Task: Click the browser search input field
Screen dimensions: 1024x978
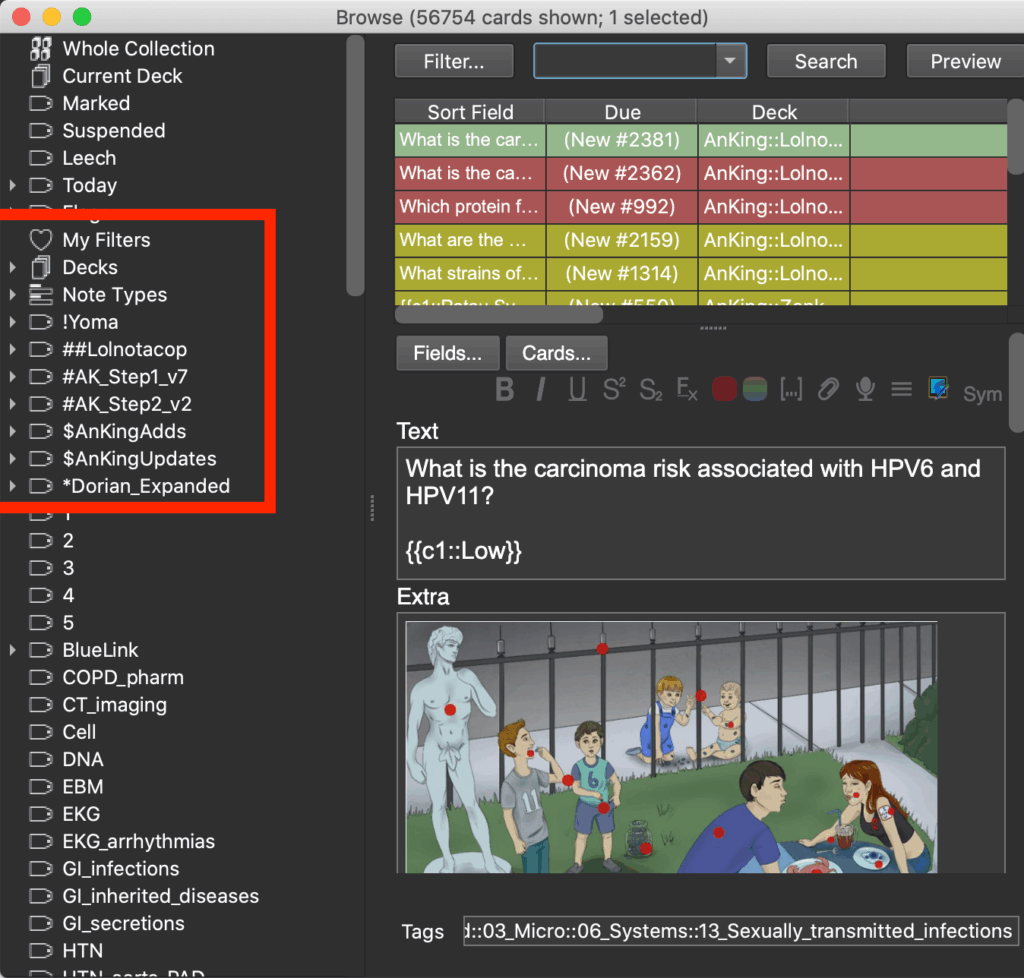Action: coord(625,61)
